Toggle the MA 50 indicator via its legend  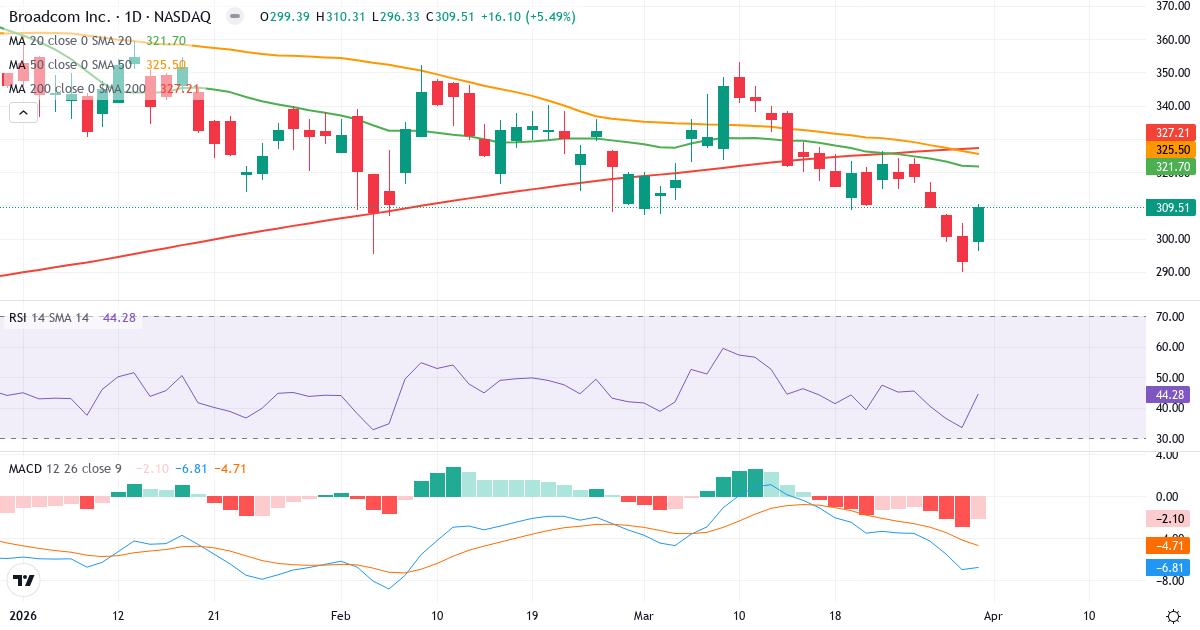coord(60,66)
